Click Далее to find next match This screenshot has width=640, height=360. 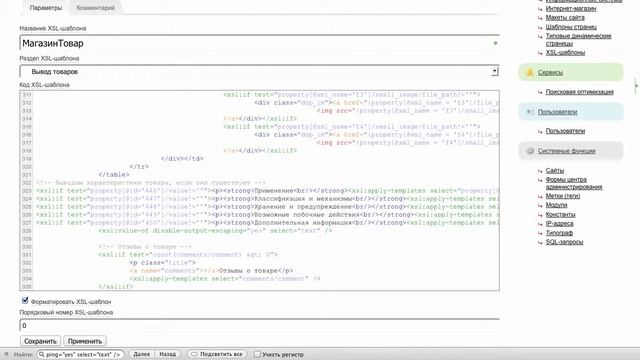pos(141,354)
